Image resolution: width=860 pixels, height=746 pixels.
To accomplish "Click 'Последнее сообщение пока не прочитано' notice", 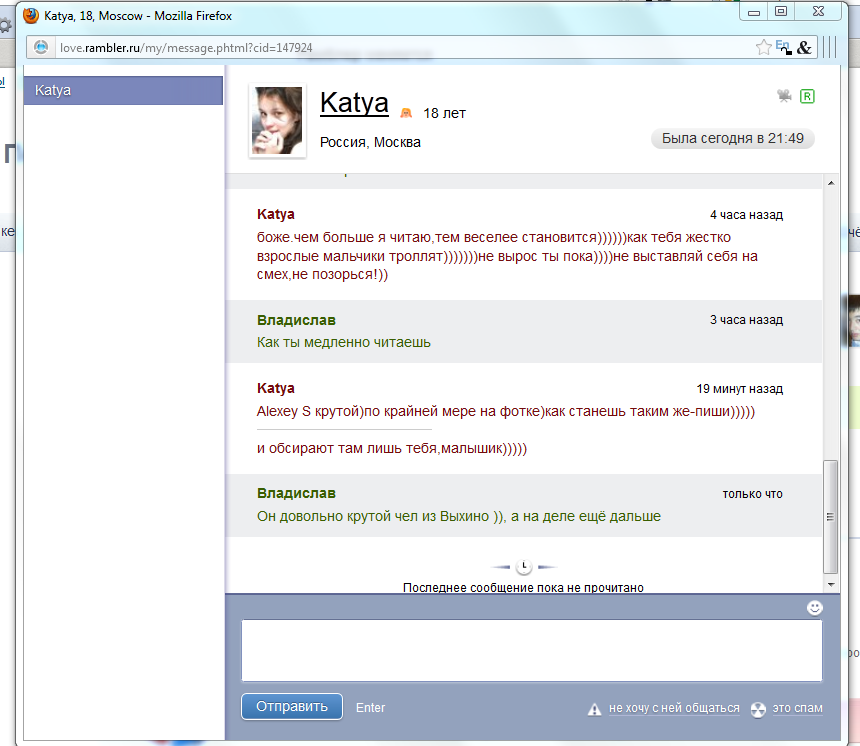I will [523, 587].
